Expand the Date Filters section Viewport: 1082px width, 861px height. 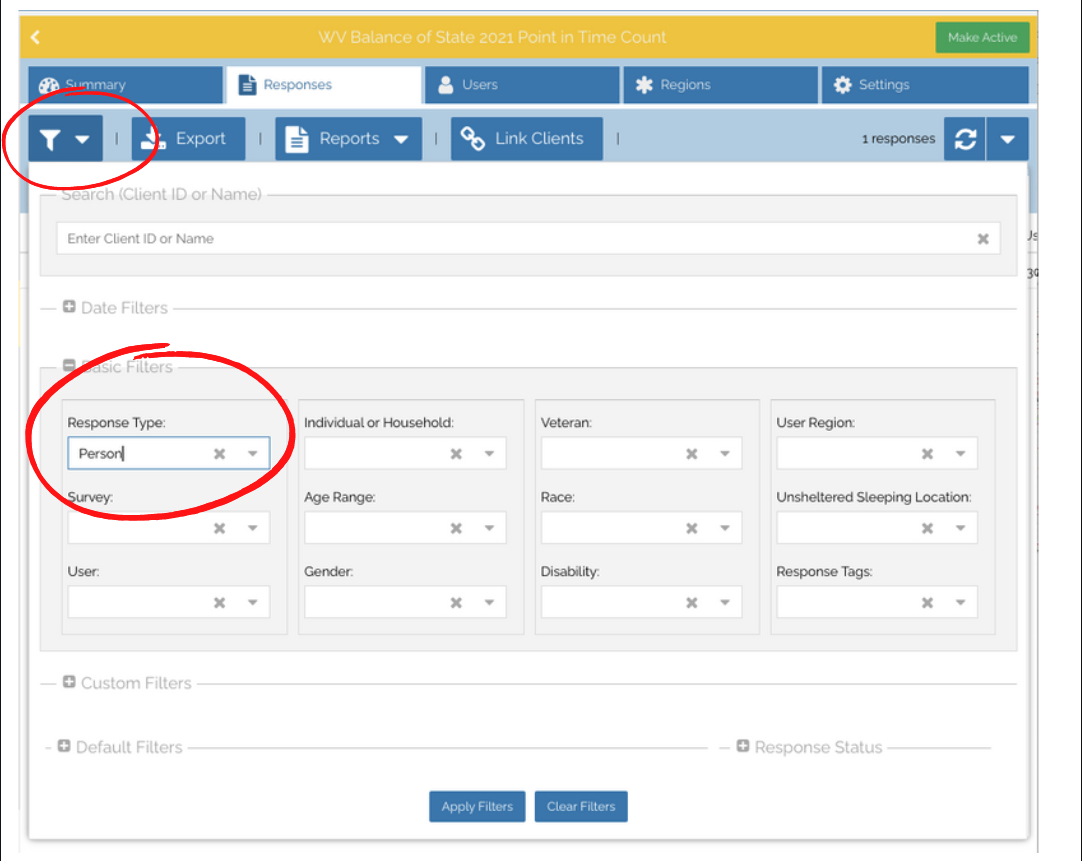coord(69,307)
